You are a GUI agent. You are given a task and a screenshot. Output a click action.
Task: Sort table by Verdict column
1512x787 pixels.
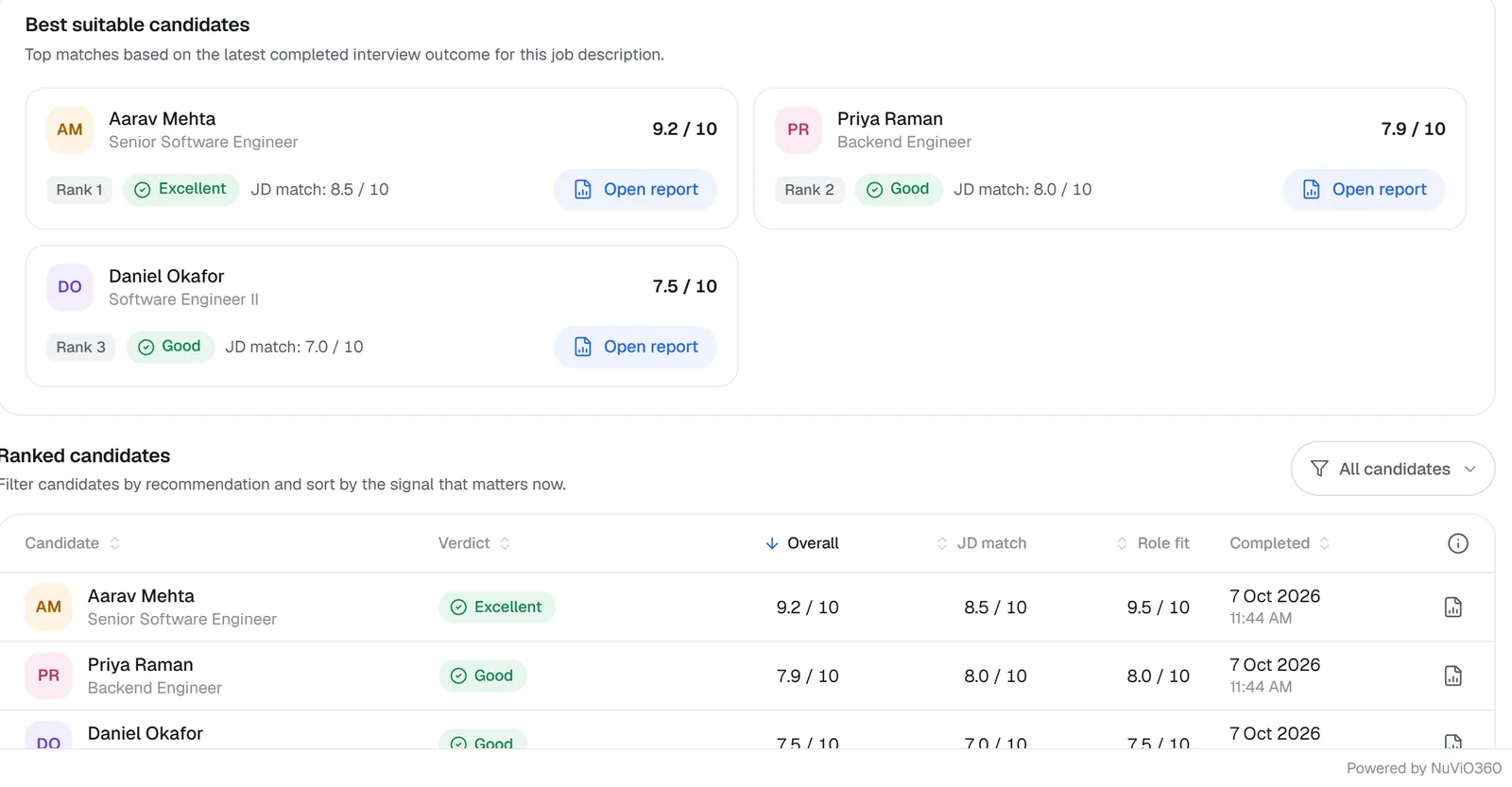click(473, 543)
